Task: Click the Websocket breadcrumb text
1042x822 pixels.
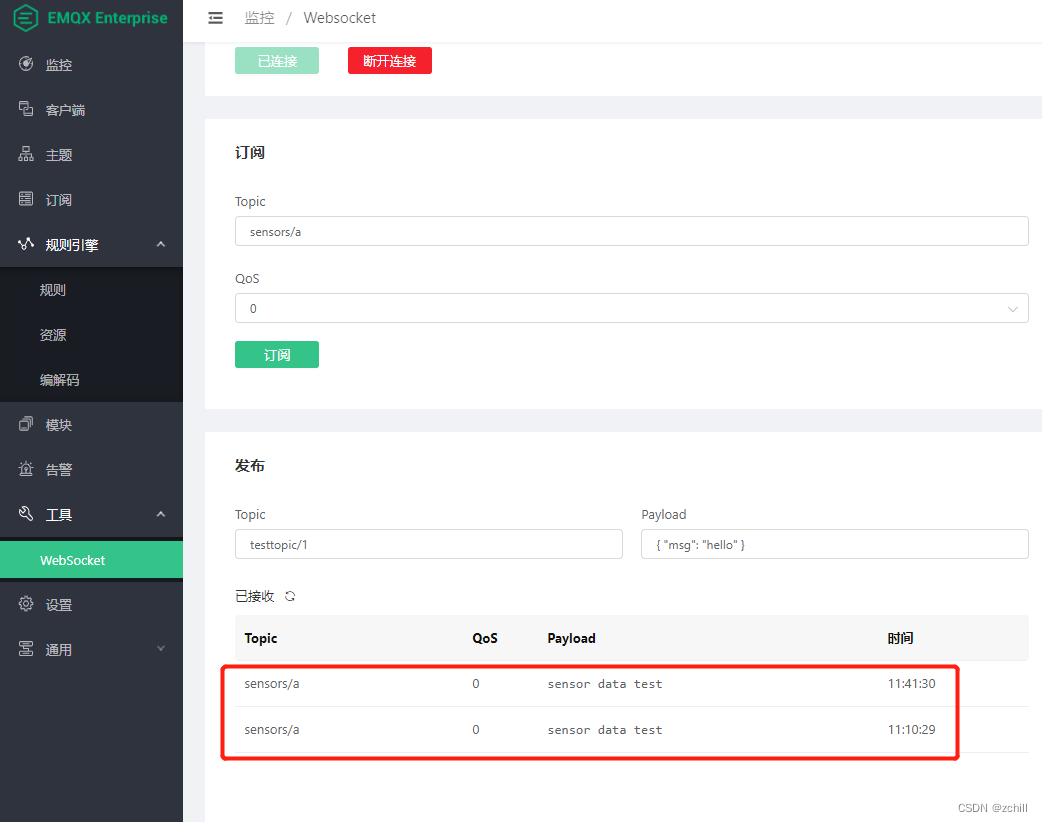Action: [340, 18]
